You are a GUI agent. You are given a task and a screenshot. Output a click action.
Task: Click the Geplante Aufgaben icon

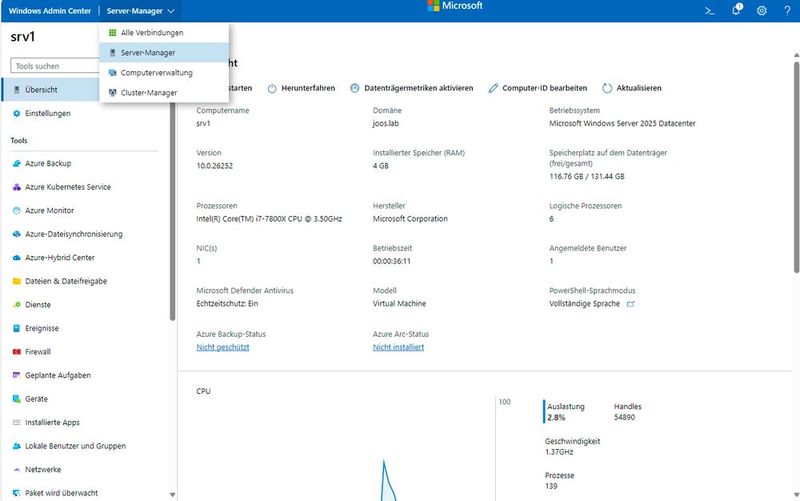tap(16, 375)
